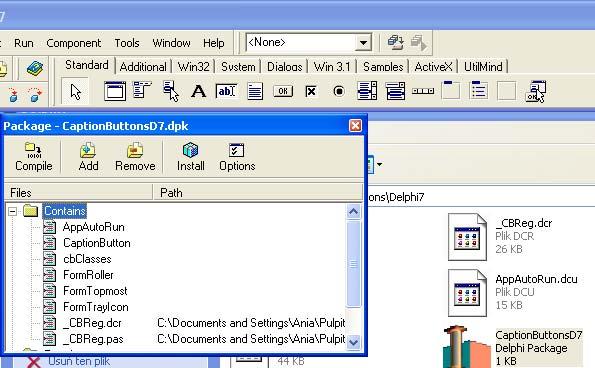Viewport: 595px width, 368px height.
Task: Select the Contains folder node
Action: 65,211
